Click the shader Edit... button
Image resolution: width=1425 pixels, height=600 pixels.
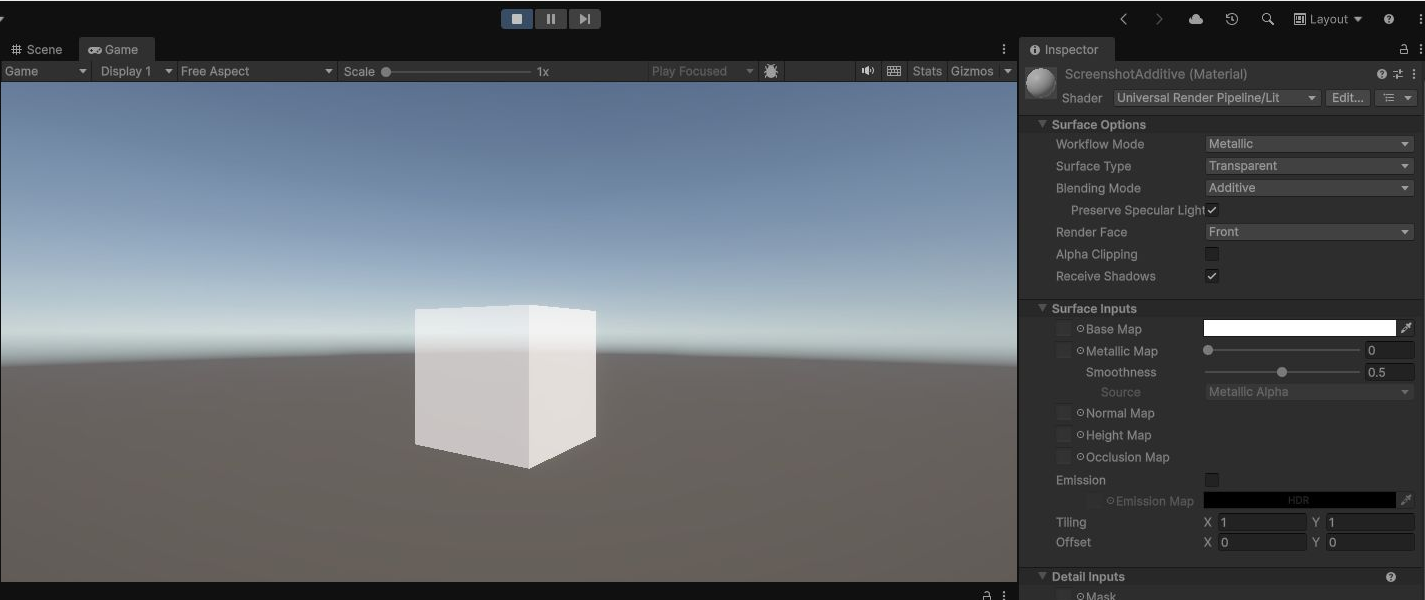point(1347,98)
